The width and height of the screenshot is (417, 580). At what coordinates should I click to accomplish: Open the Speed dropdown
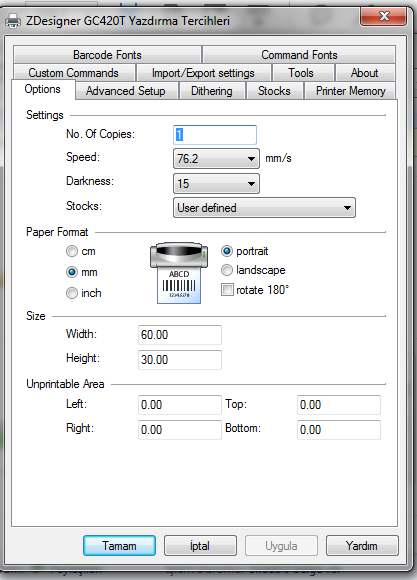pyautogui.click(x=216, y=159)
